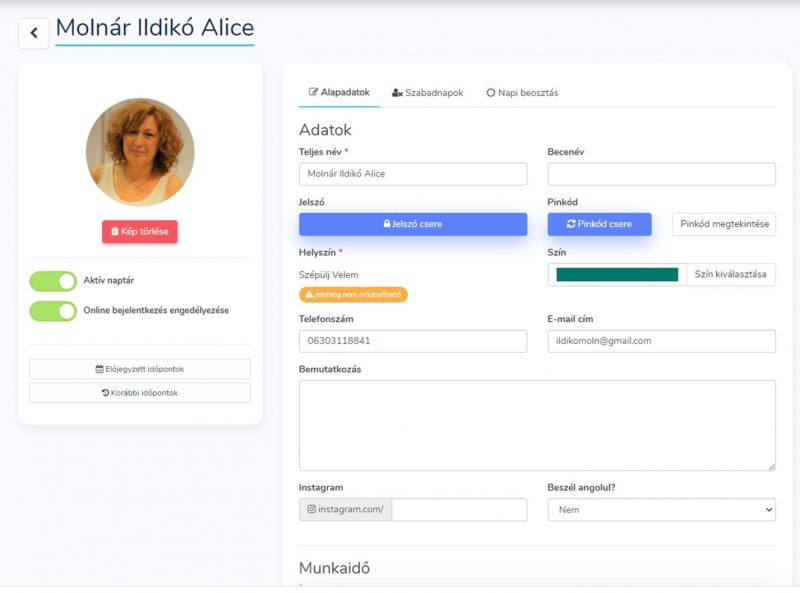Toggle the Aktív naptár switch

(53, 281)
